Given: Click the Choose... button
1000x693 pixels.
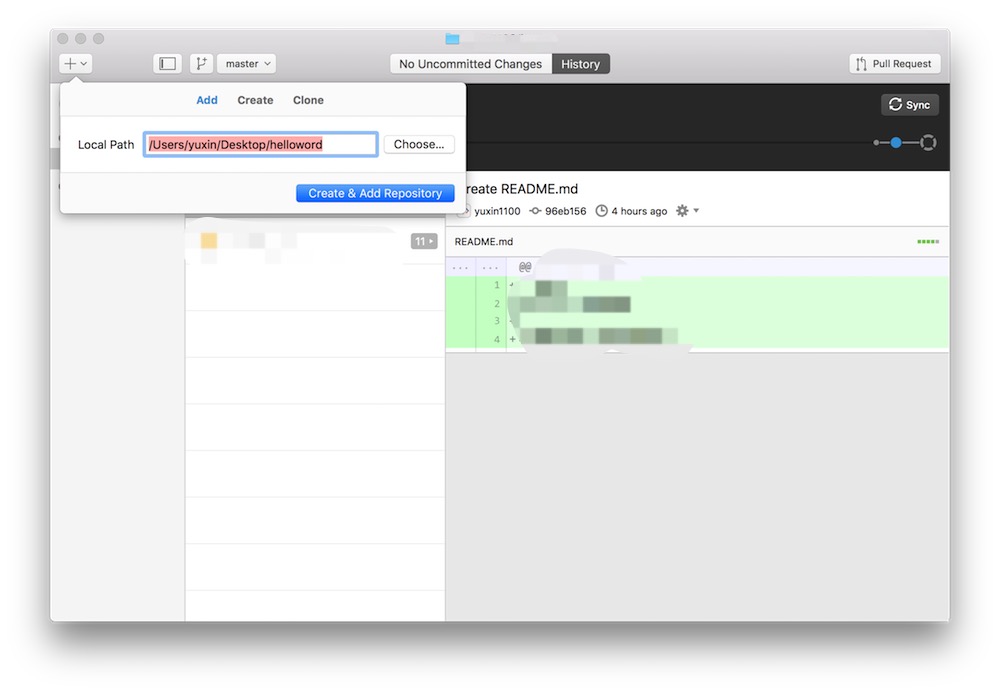Looking at the screenshot, I should coord(419,144).
